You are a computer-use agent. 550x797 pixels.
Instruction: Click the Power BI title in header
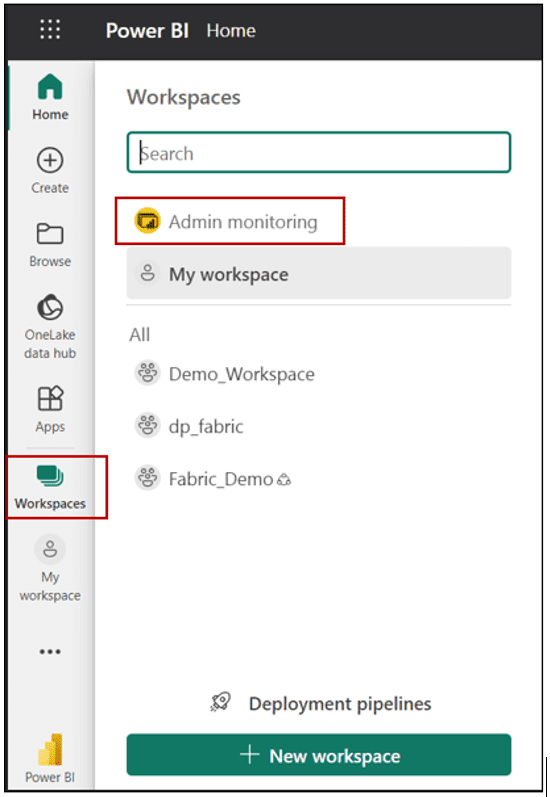tap(147, 31)
